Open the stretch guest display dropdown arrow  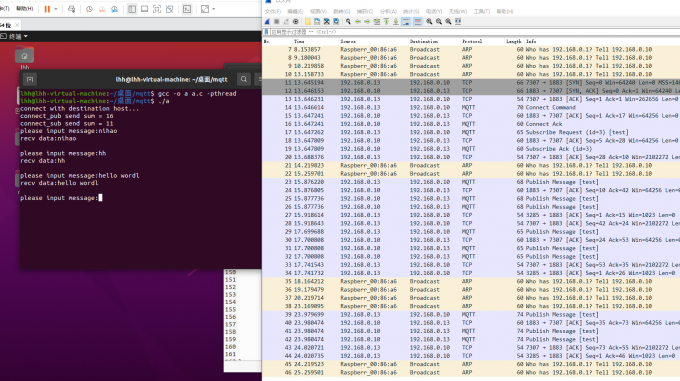click(214, 9)
